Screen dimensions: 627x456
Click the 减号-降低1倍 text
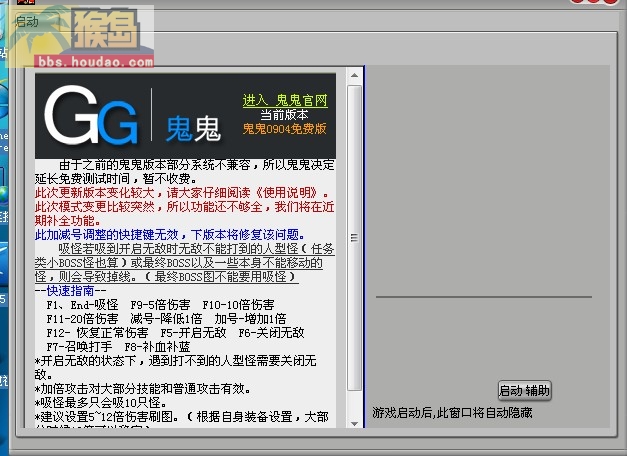[x=166, y=318]
